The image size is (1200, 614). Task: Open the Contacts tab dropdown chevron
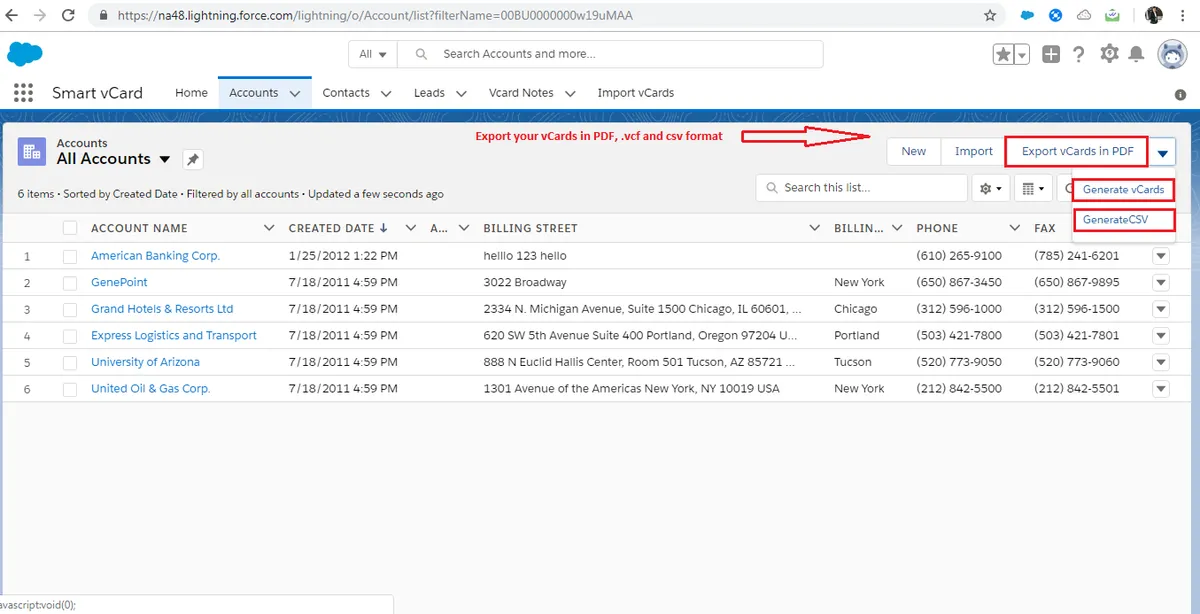(x=387, y=93)
